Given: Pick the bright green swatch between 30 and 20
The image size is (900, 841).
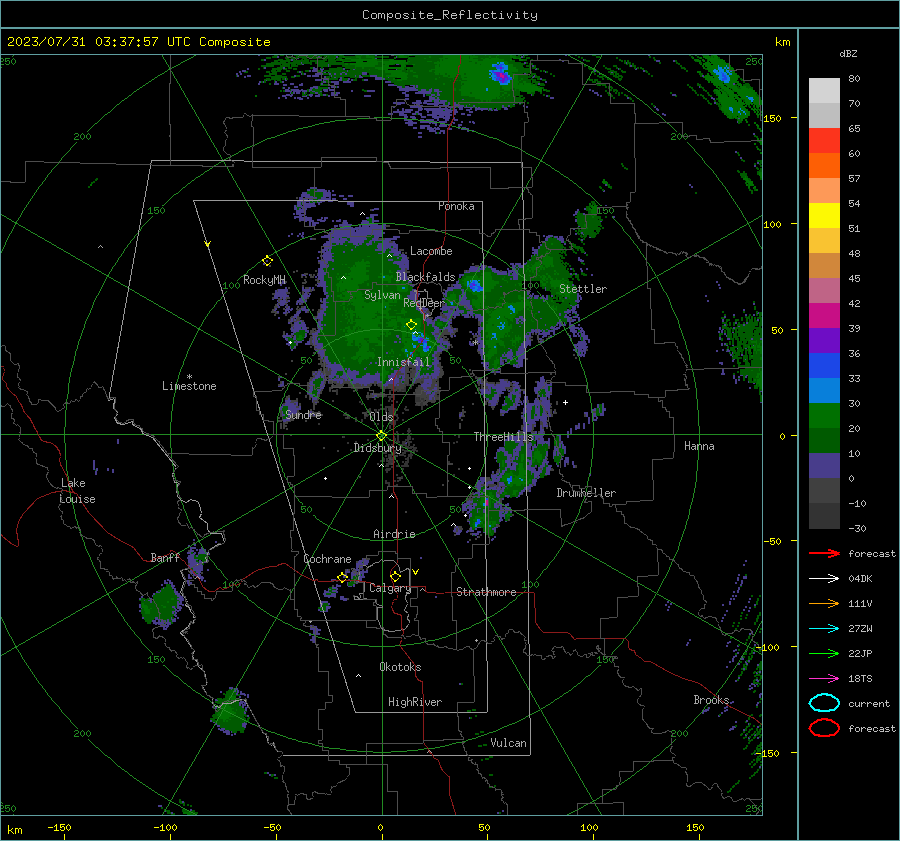Looking at the screenshot, I should pos(824,416).
